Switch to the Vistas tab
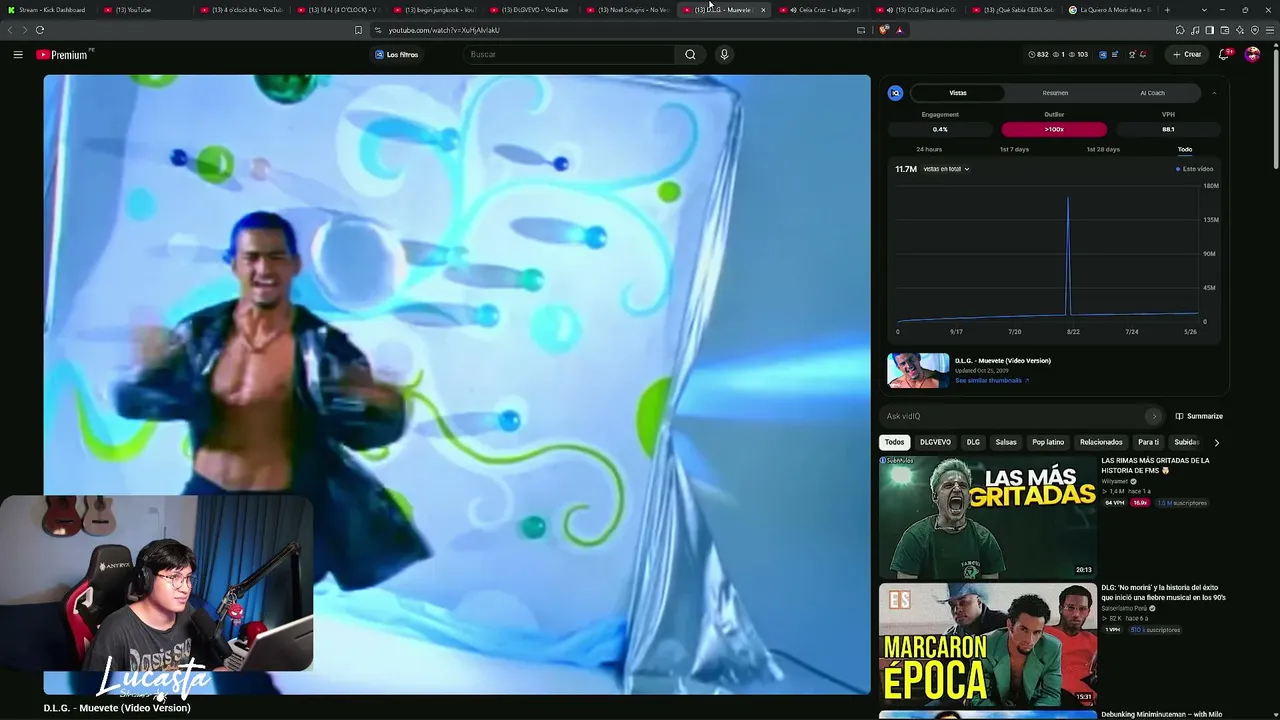1280x720 pixels. click(958, 93)
